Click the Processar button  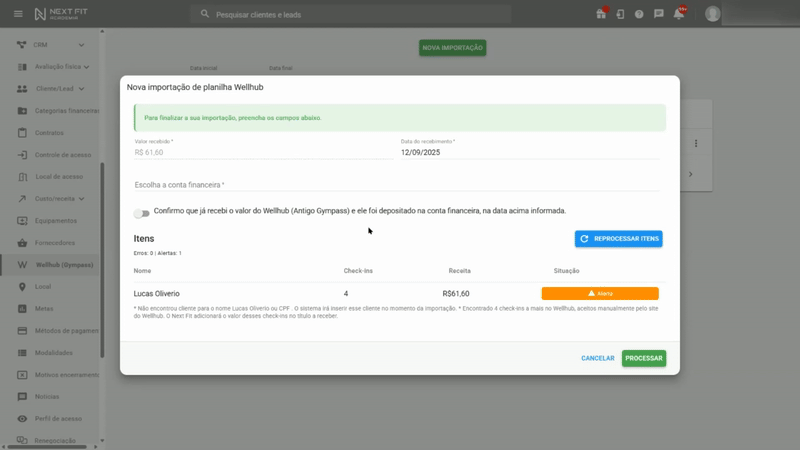pyautogui.click(x=643, y=358)
